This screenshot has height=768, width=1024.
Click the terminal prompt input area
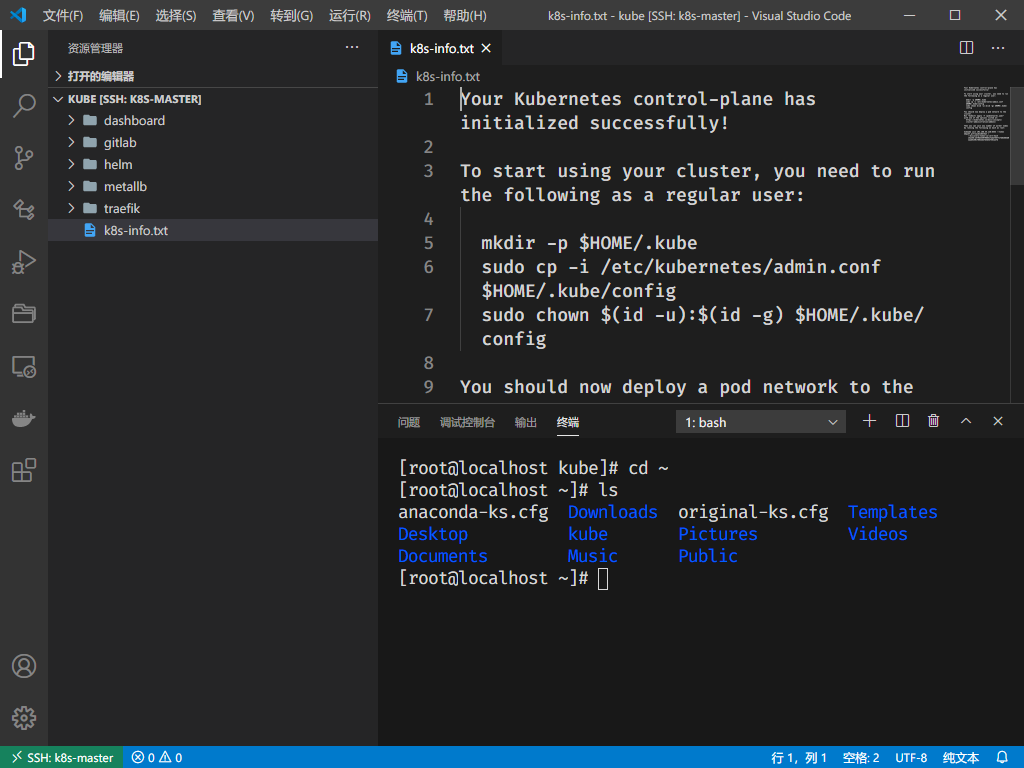tap(603, 579)
